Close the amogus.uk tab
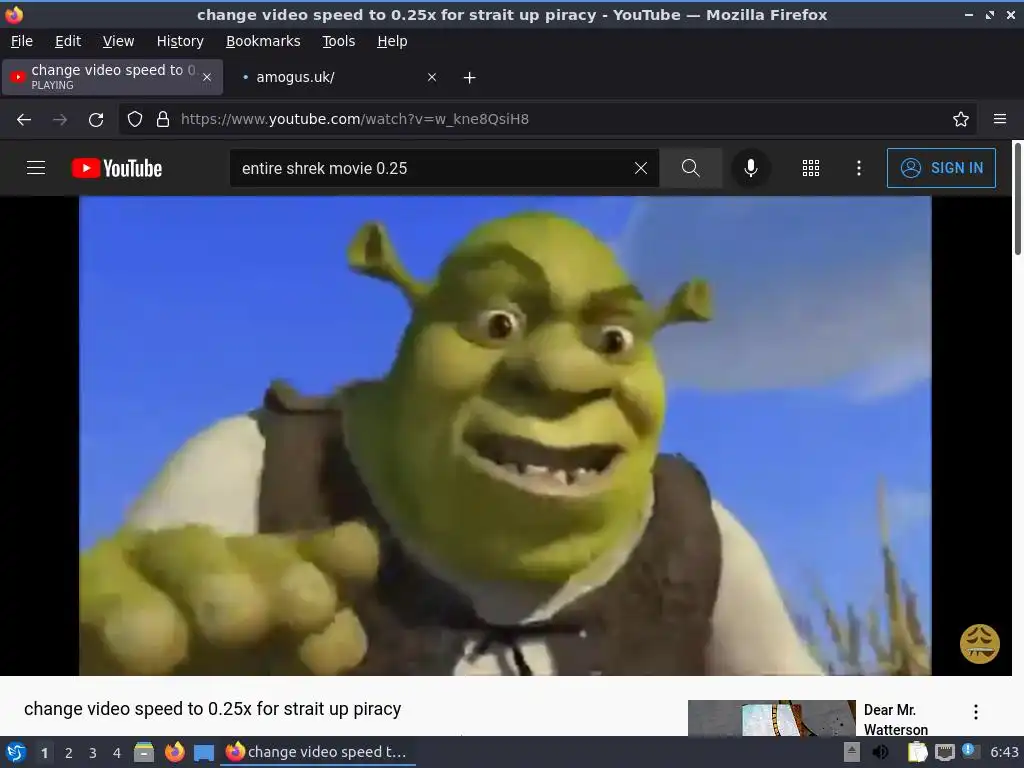Image resolution: width=1024 pixels, height=768 pixels. (432, 77)
